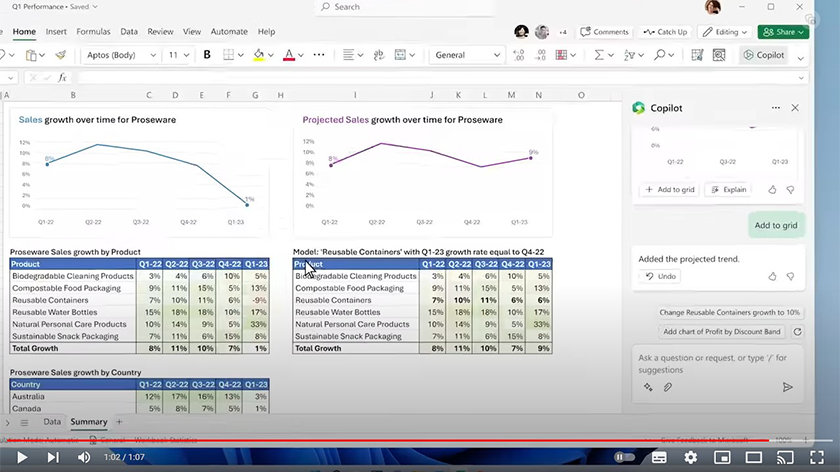Click the Explain button in Copilot
This screenshot has height=472, width=840.
click(x=729, y=190)
